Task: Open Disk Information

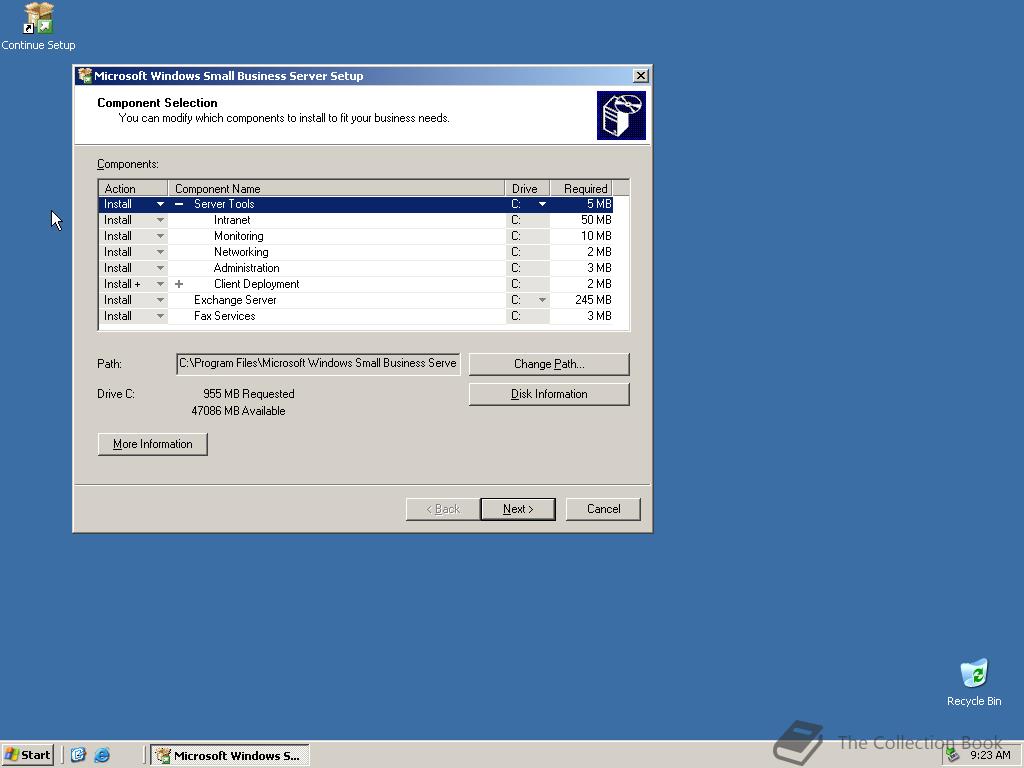Action: coord(549,394)
